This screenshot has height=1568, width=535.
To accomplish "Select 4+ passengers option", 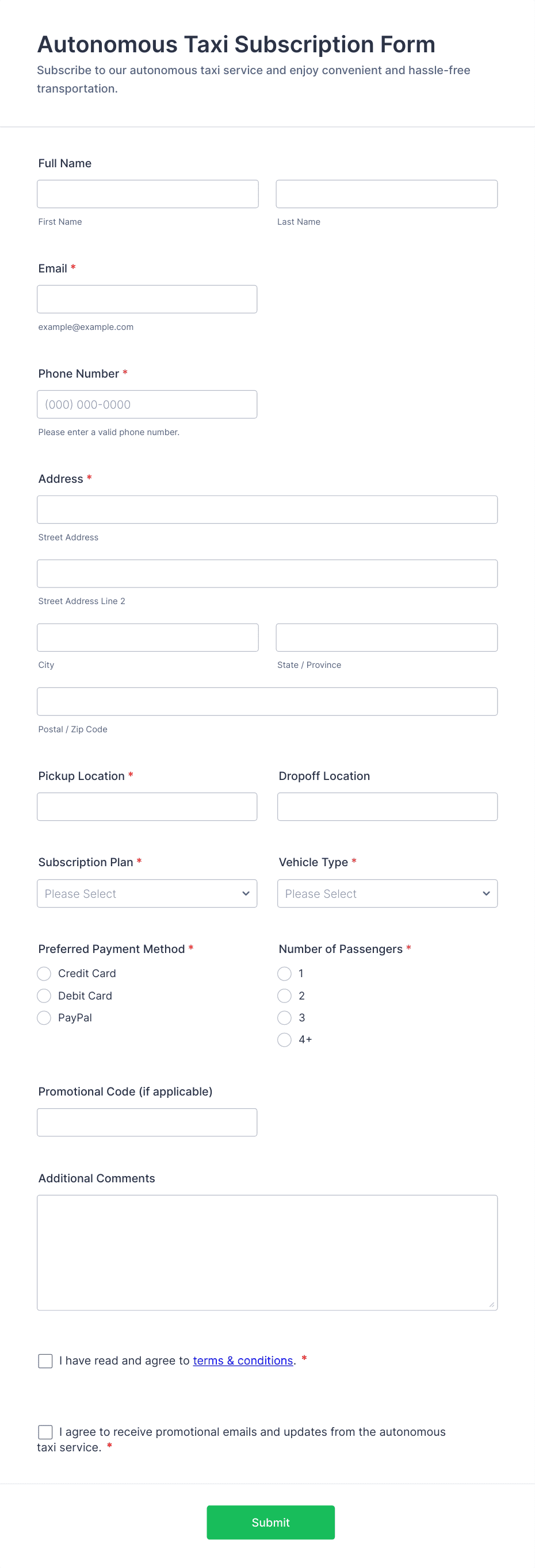I will (284, 1040).
